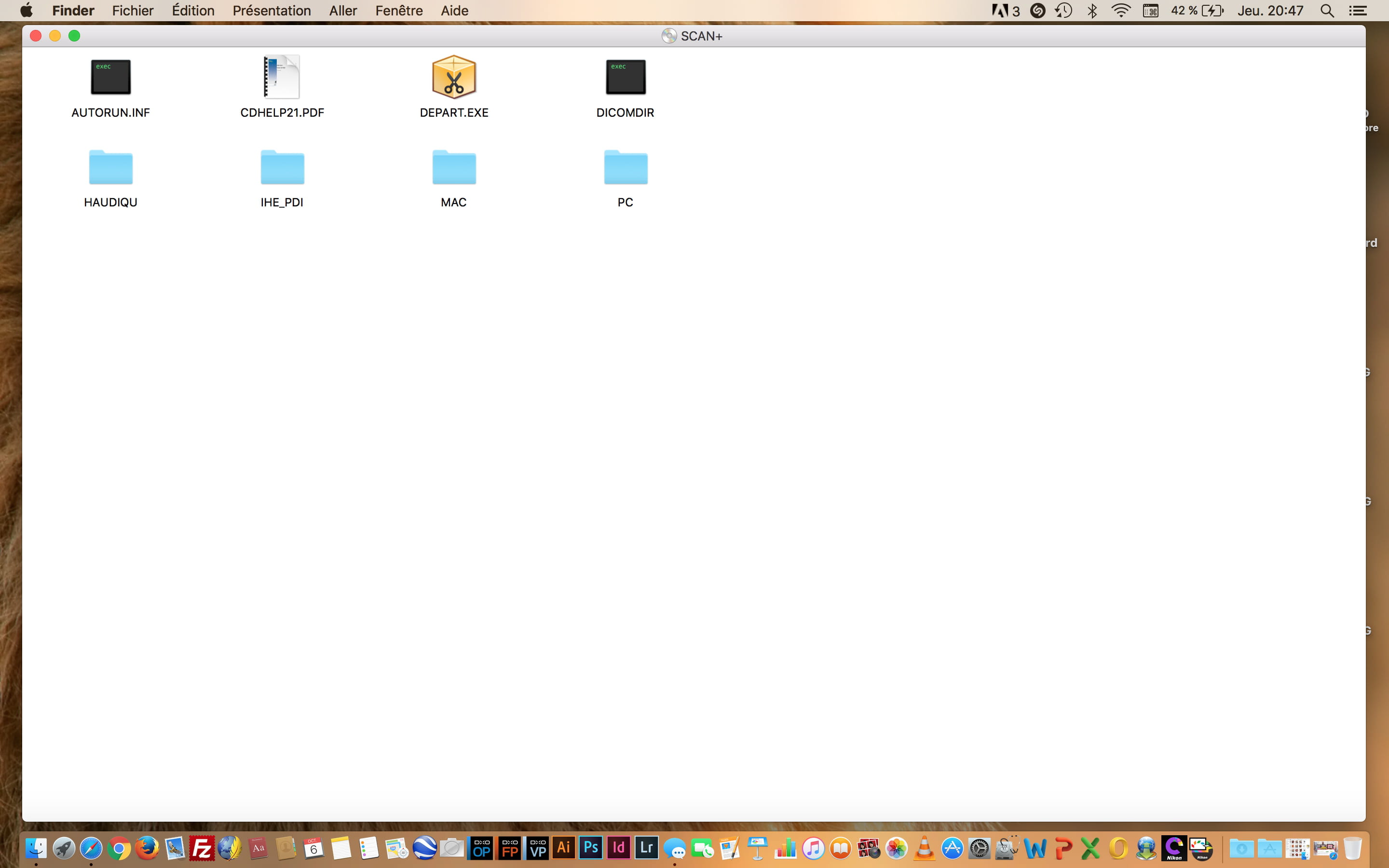Screen dimensions: 1389x868
Task: Open Disk Utility in the Dock
Action: tap(1008, 848)
